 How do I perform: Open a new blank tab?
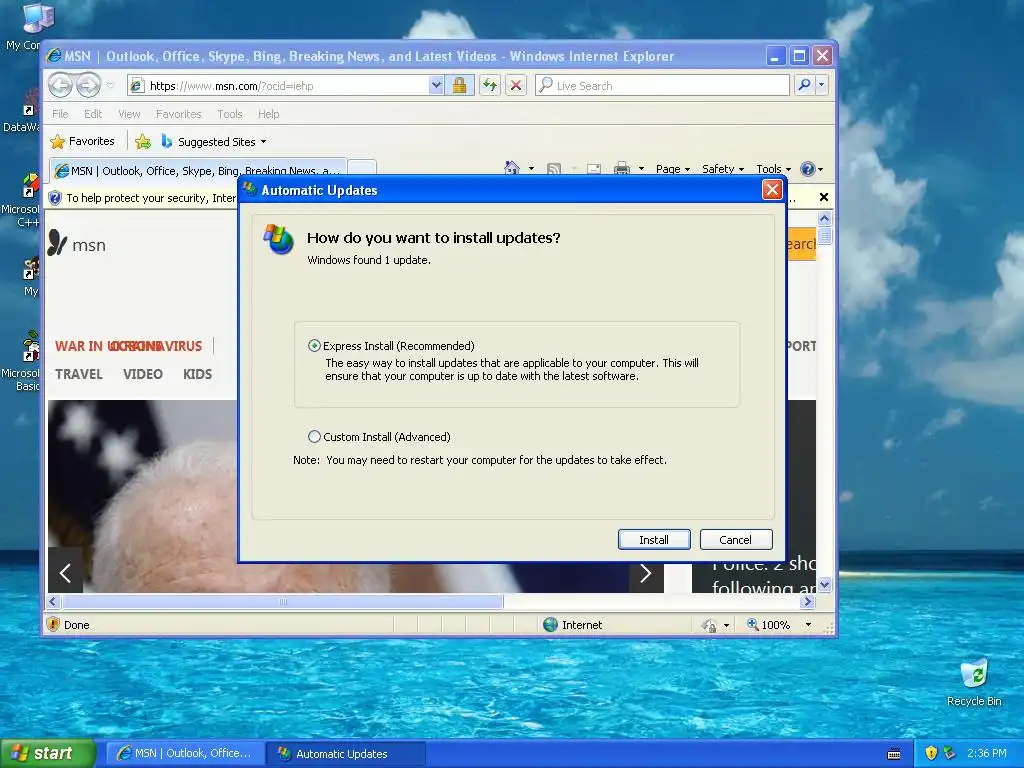point(361,169)
